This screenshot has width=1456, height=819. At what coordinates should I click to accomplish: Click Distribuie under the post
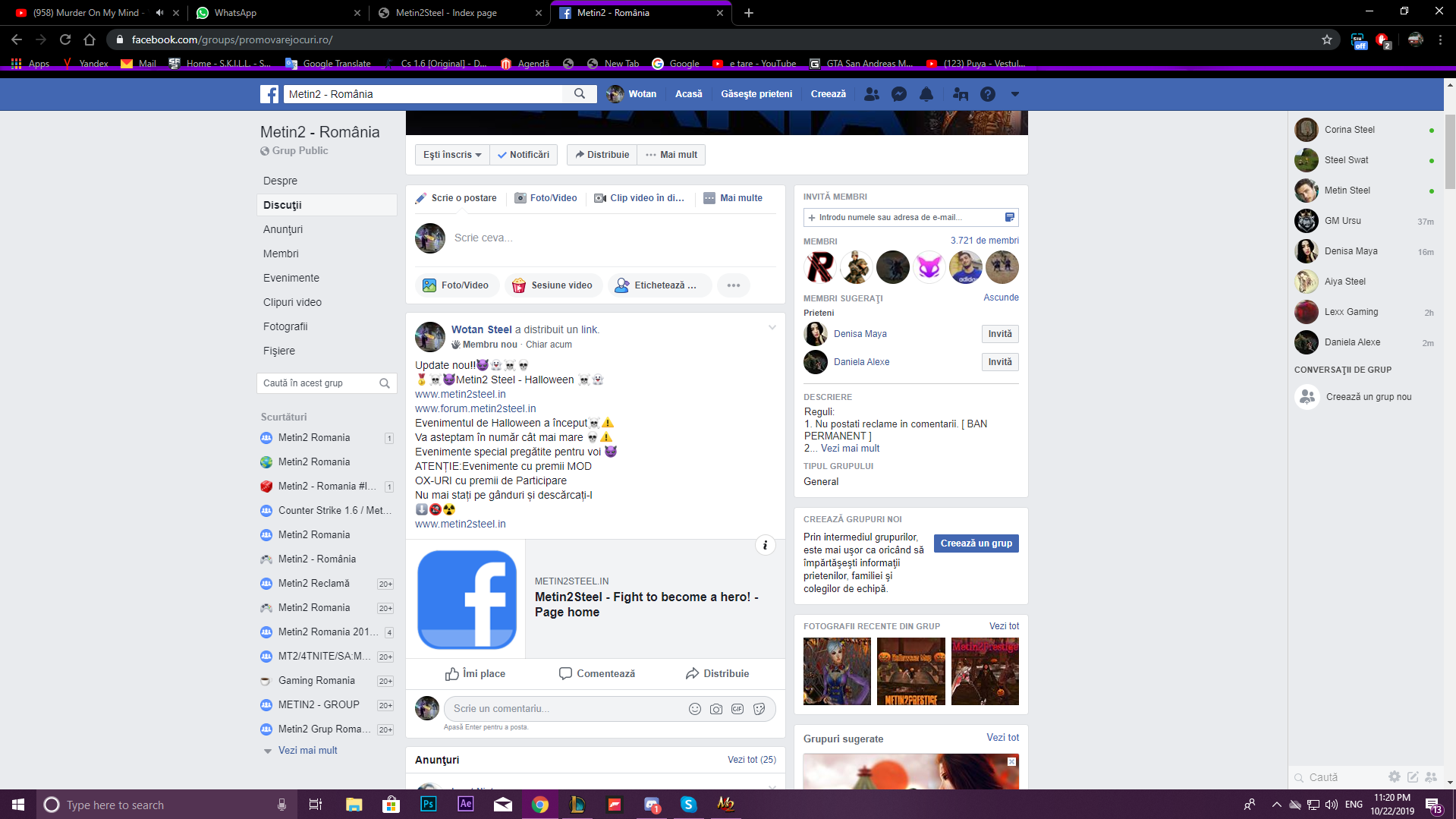pos(717,674)
